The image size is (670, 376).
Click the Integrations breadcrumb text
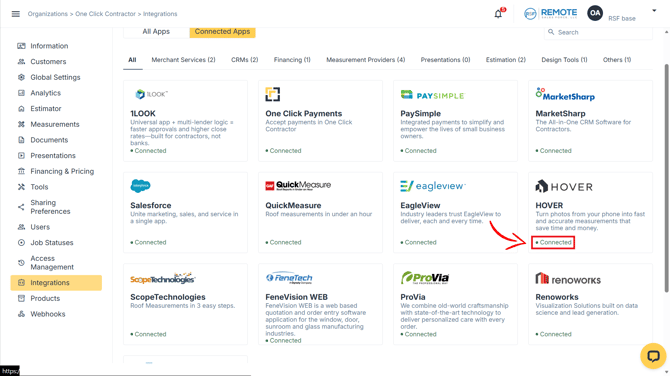(x=160, y=14)
